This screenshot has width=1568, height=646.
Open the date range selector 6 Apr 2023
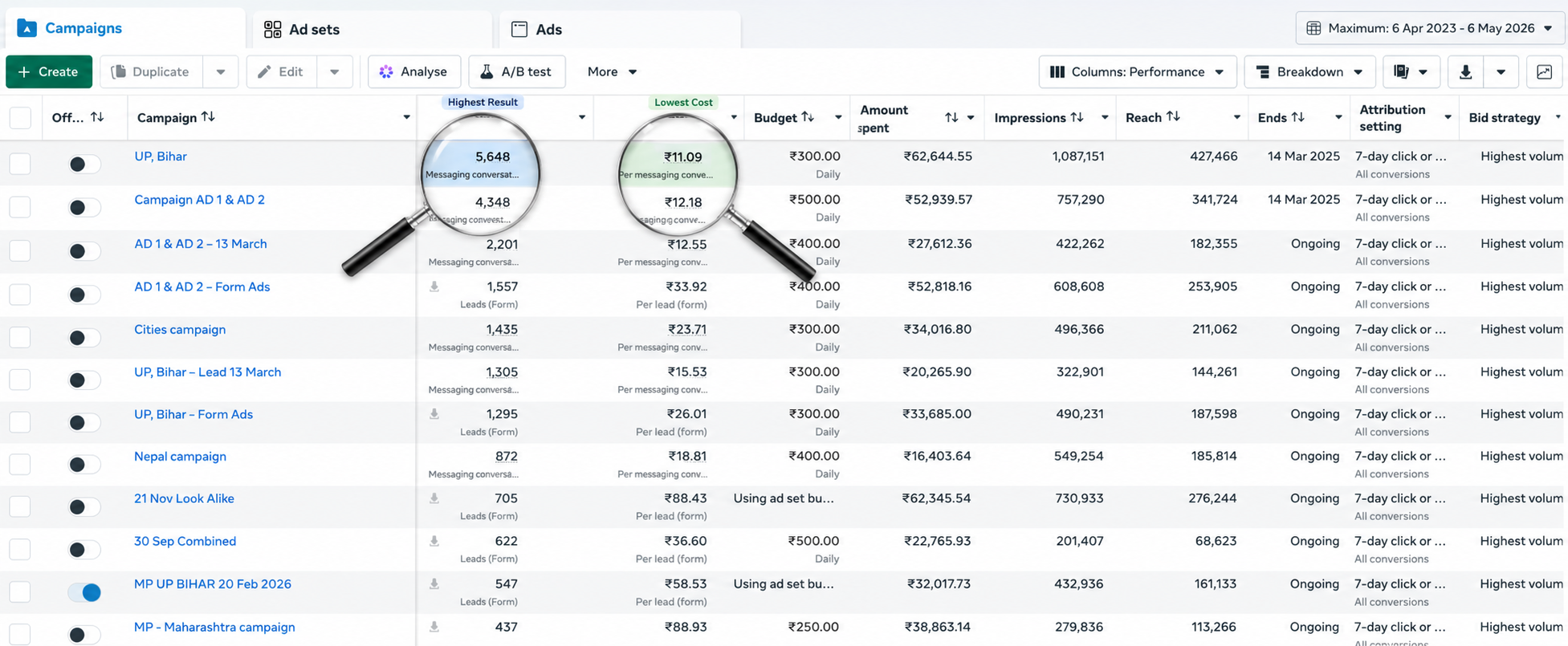(1430, 28)
